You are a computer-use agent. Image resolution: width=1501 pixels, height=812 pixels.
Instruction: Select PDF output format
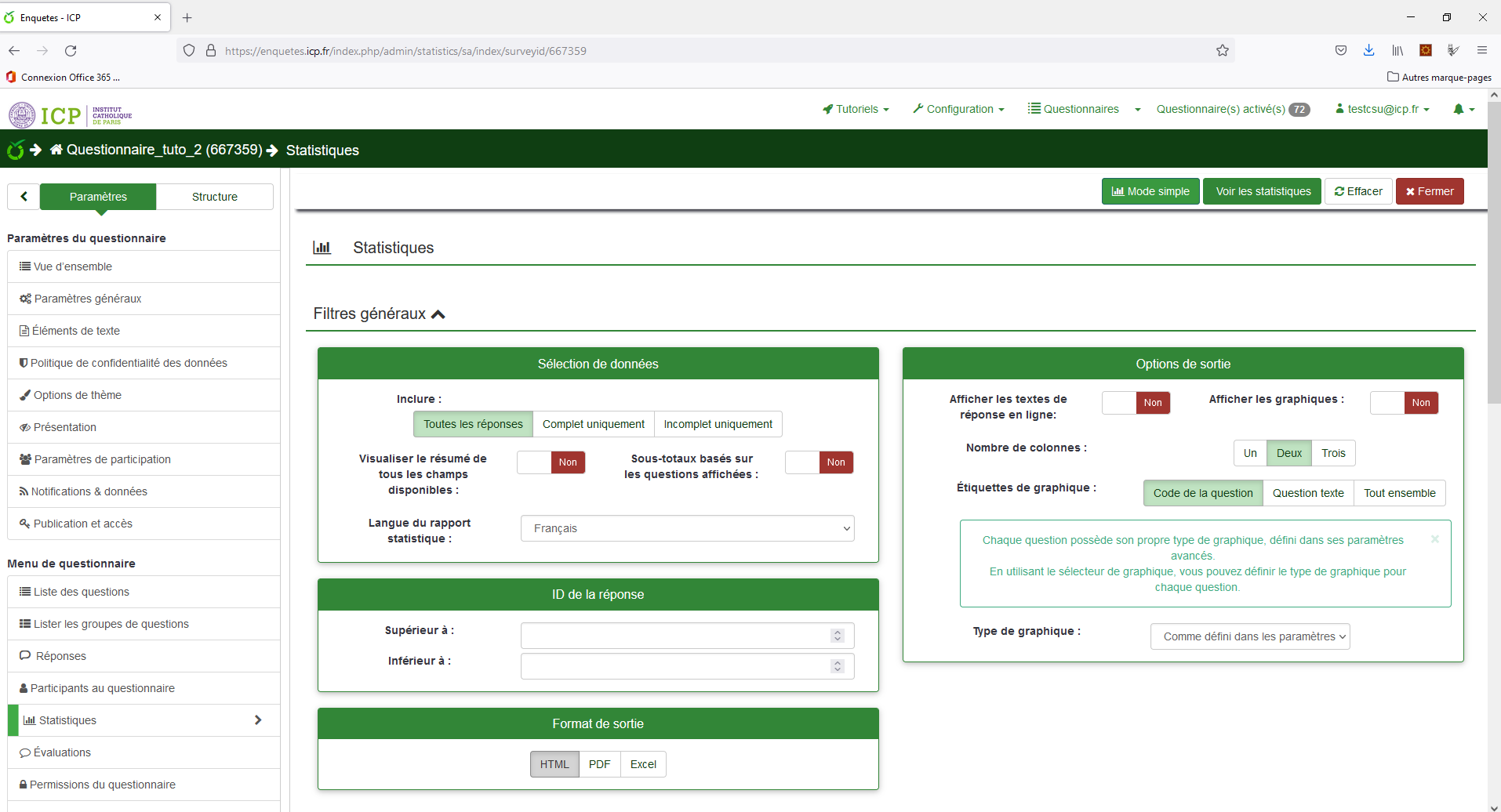[x=599, y=764]
